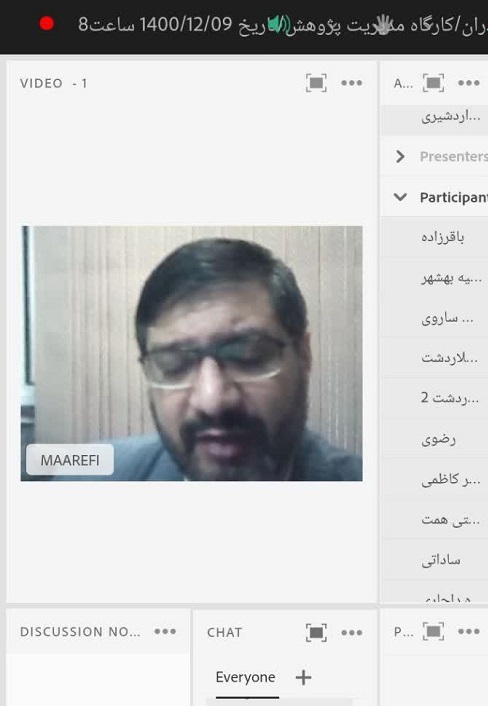This screenshot has height=706, width=488.
Task: Open options menu of bottom-right pod
Action: pos(469,631)
